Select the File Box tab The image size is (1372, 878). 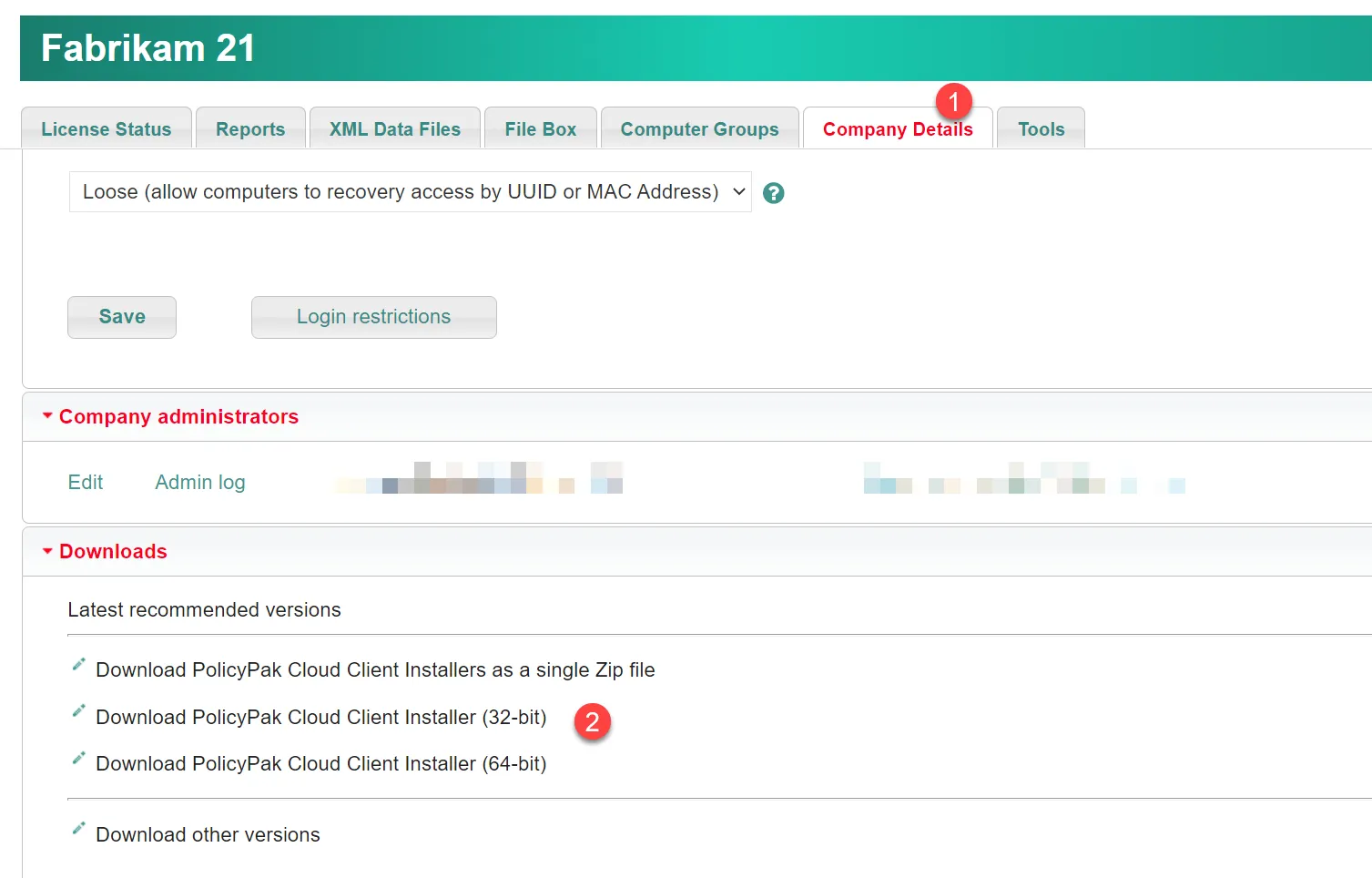(540, 129)
